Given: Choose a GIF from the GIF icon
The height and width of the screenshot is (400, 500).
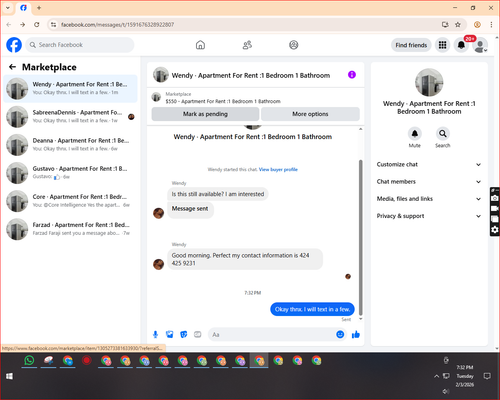Looking at the screenshot, I should 198,334.
